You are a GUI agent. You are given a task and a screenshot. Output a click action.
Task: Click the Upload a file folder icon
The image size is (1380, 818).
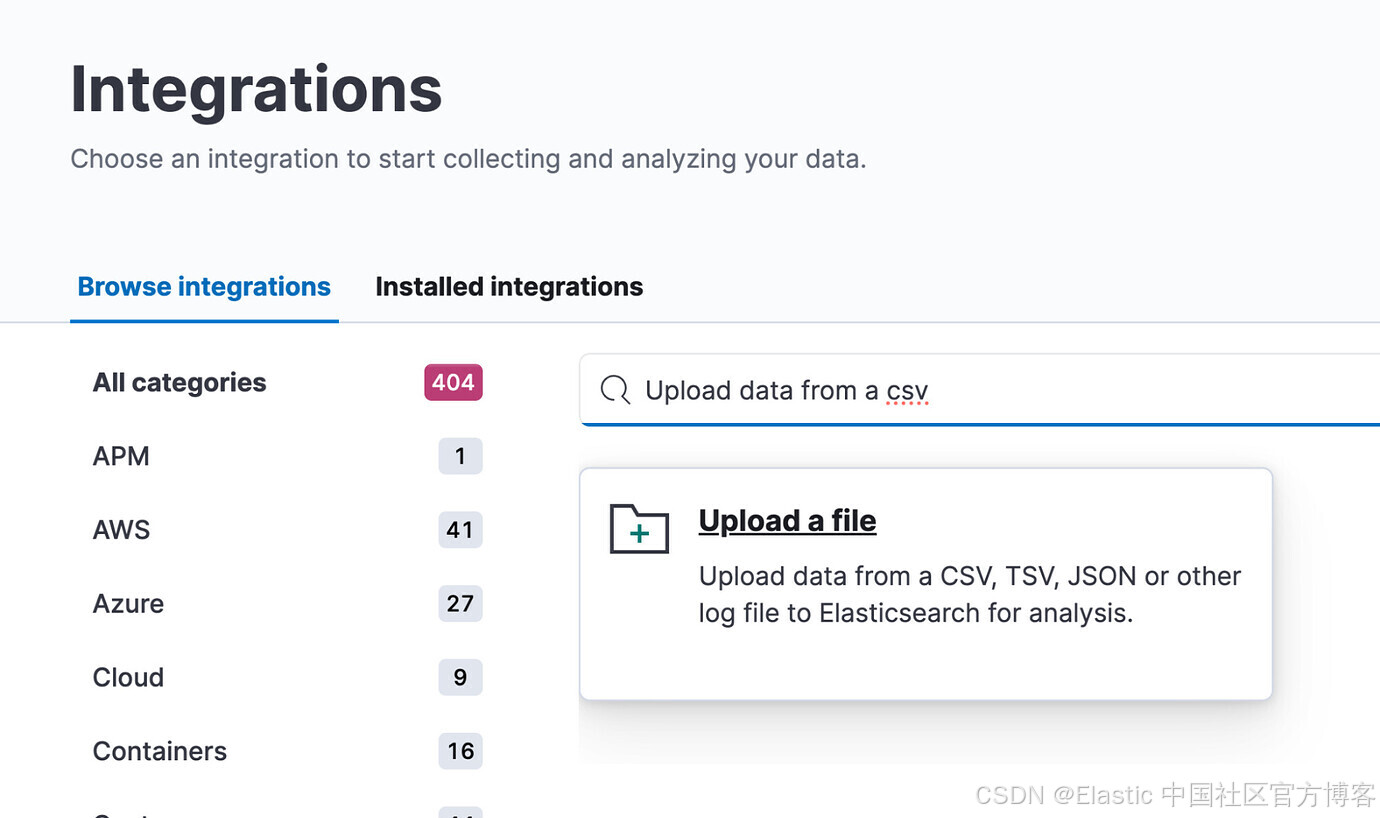pos(639,529)
